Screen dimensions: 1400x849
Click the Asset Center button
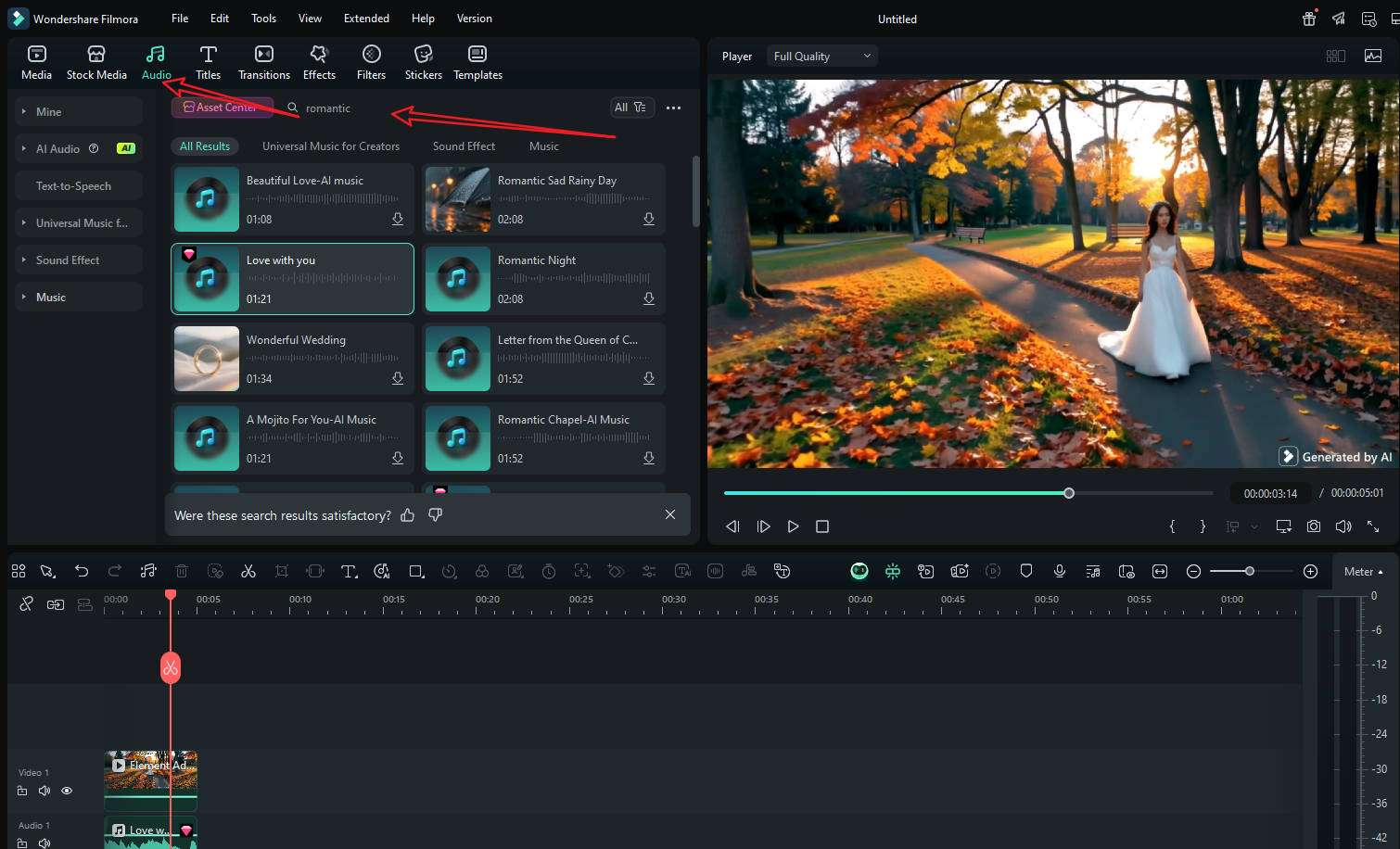tap(223, 108)
